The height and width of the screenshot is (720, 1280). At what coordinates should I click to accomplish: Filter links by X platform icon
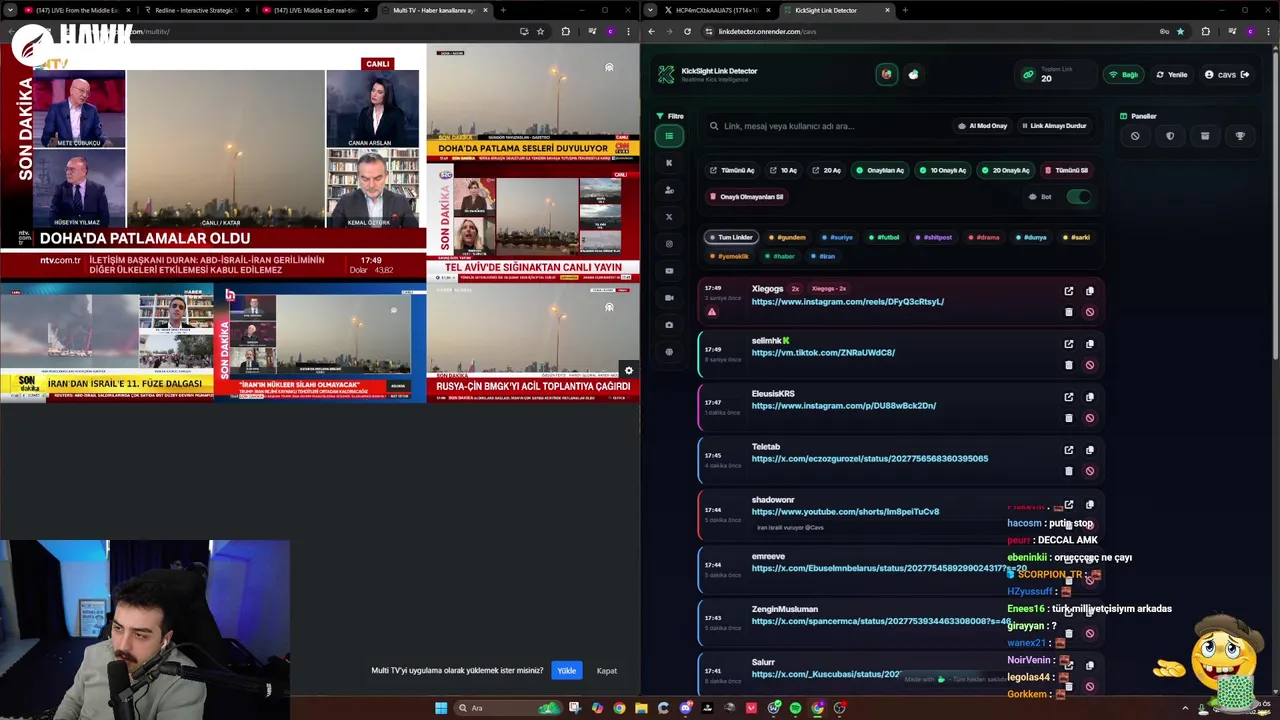coord(669,217)
